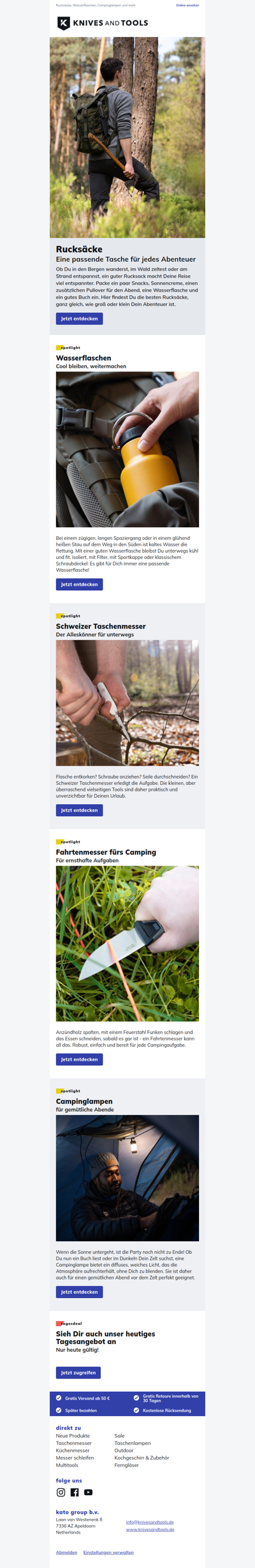
Task: Click the info@knivesandtools.de email link
Action: click(150, 1521)
